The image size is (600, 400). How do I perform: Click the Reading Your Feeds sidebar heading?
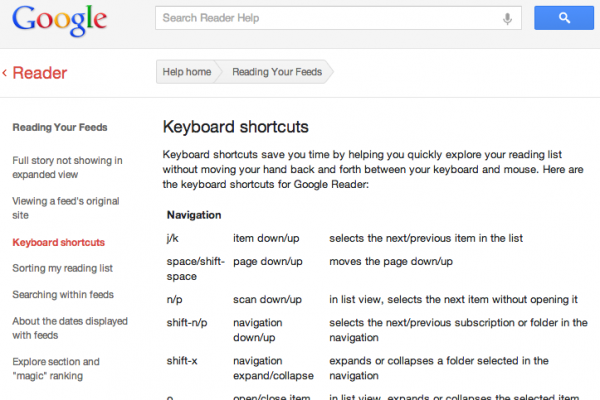click(60, 127)
